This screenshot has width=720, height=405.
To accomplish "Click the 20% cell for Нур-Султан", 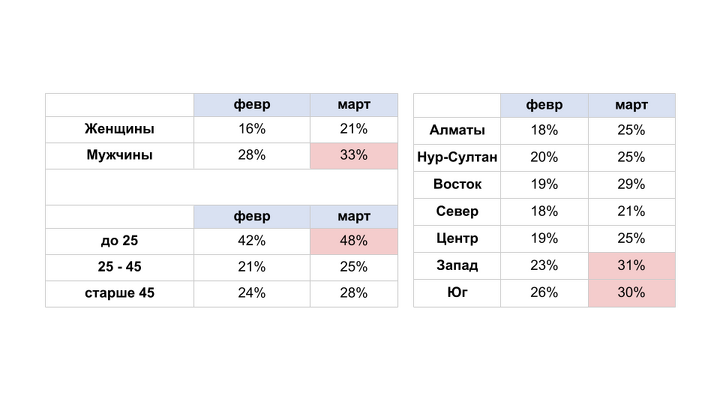I will tap(544, 158).
